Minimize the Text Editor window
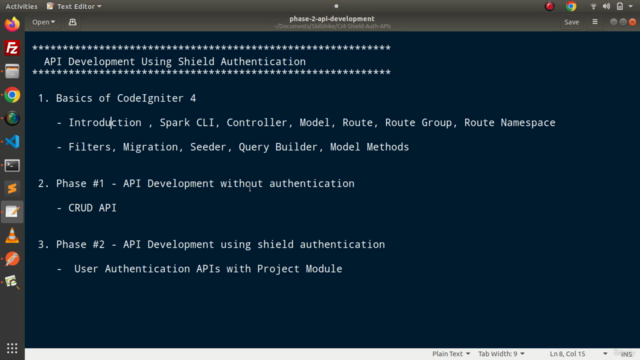The height and width of the screenshot is (360, 640). 613,22
